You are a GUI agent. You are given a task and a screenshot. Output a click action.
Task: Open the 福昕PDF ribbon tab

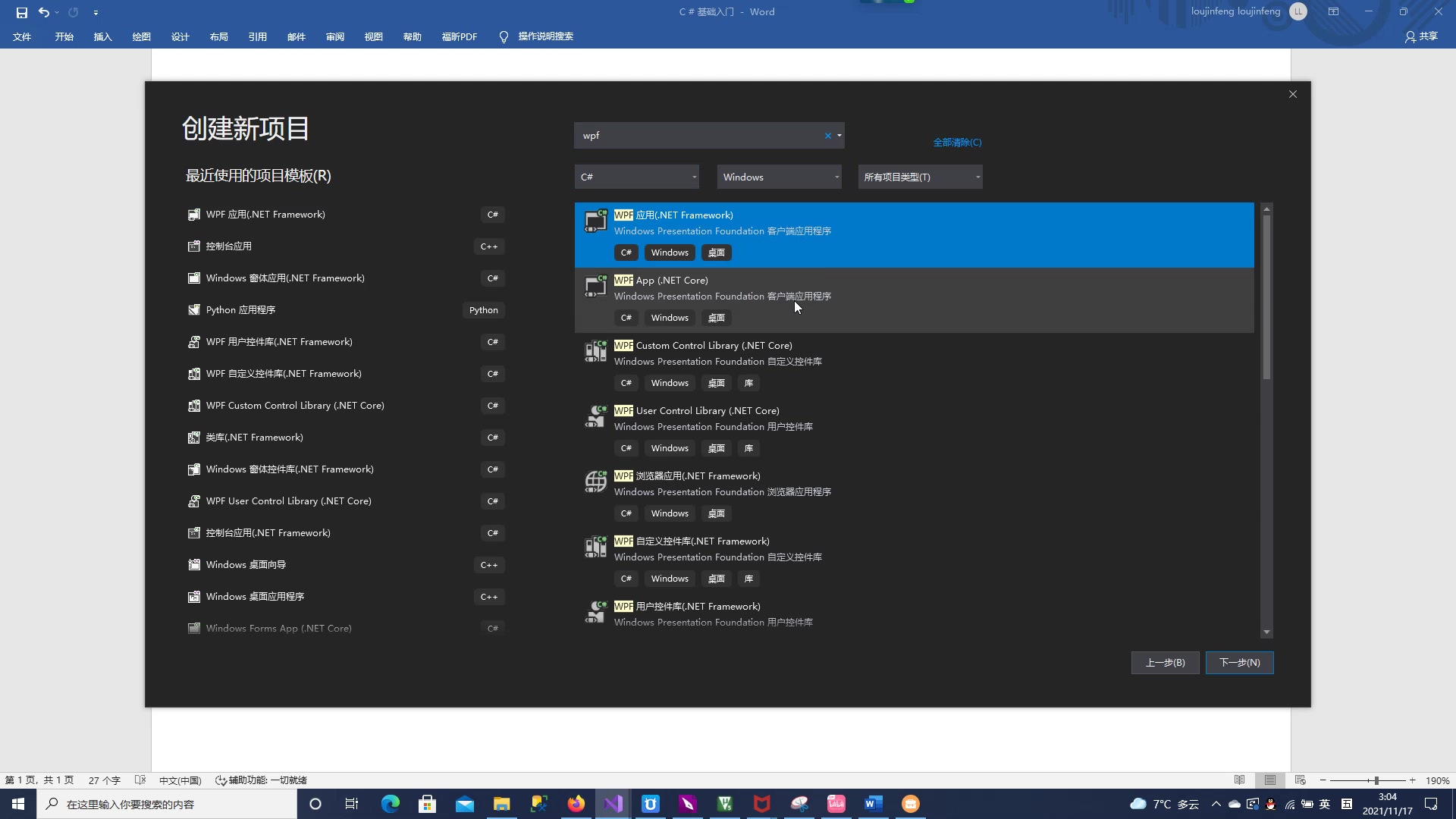click(x=459, y=36)
